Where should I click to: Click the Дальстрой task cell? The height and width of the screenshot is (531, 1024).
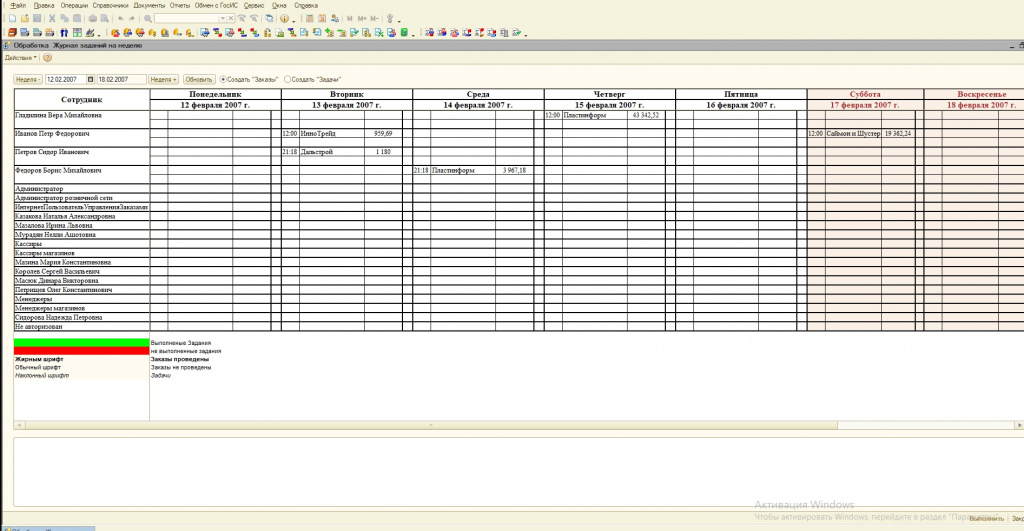coord(332,152)
